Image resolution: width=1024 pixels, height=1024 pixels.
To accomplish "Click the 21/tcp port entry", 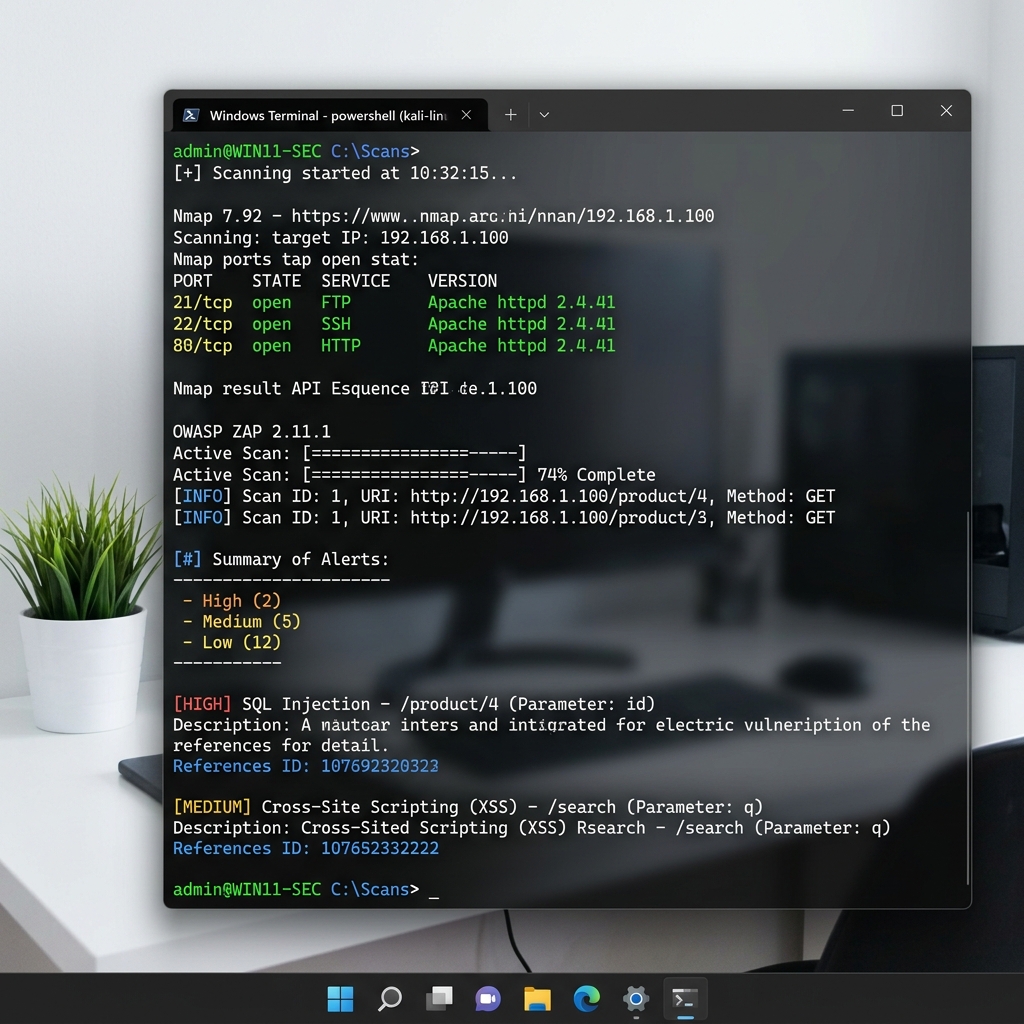I will click(x=202, y=302).
